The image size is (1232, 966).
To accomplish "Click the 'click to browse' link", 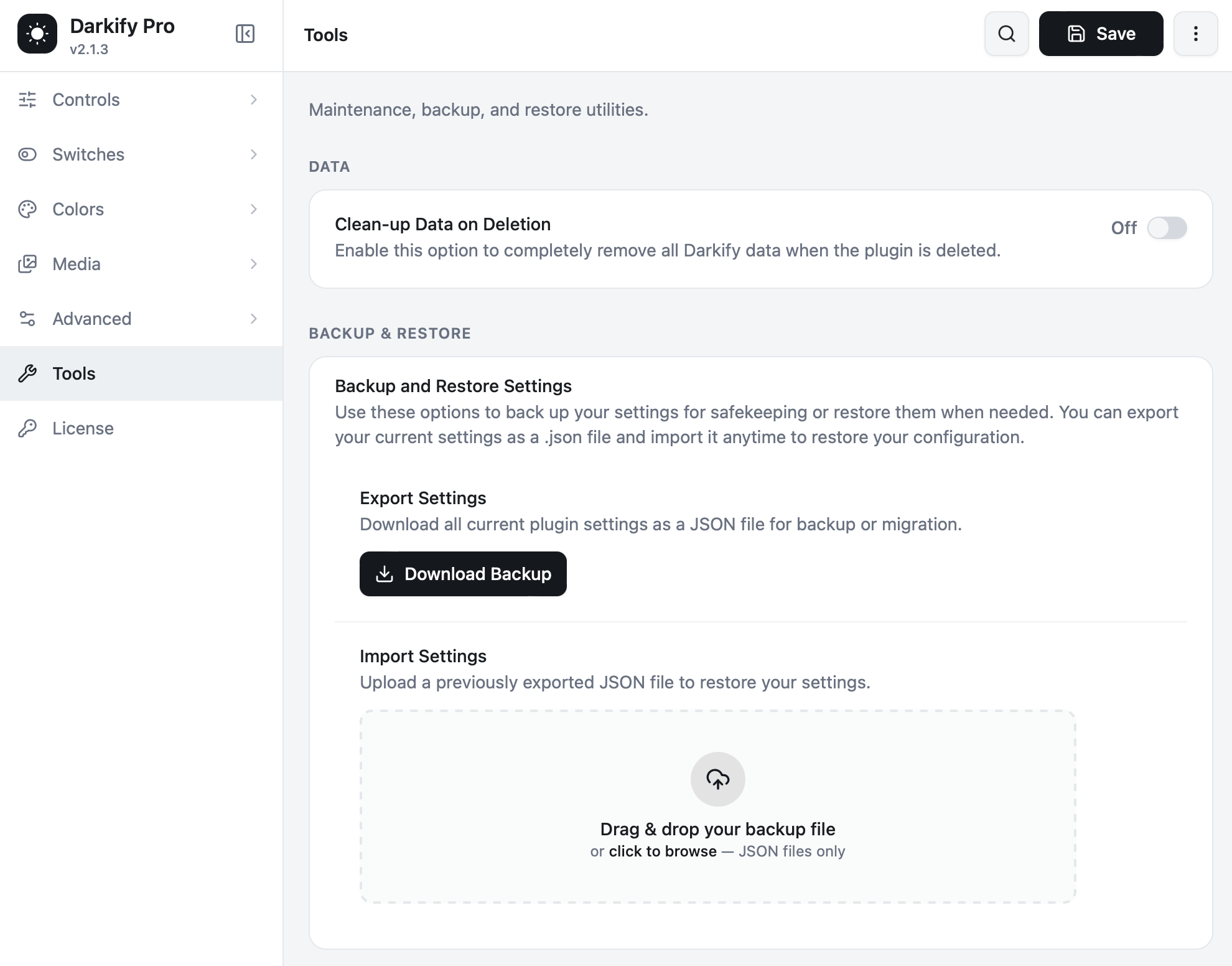I will (x=663, y=851).
